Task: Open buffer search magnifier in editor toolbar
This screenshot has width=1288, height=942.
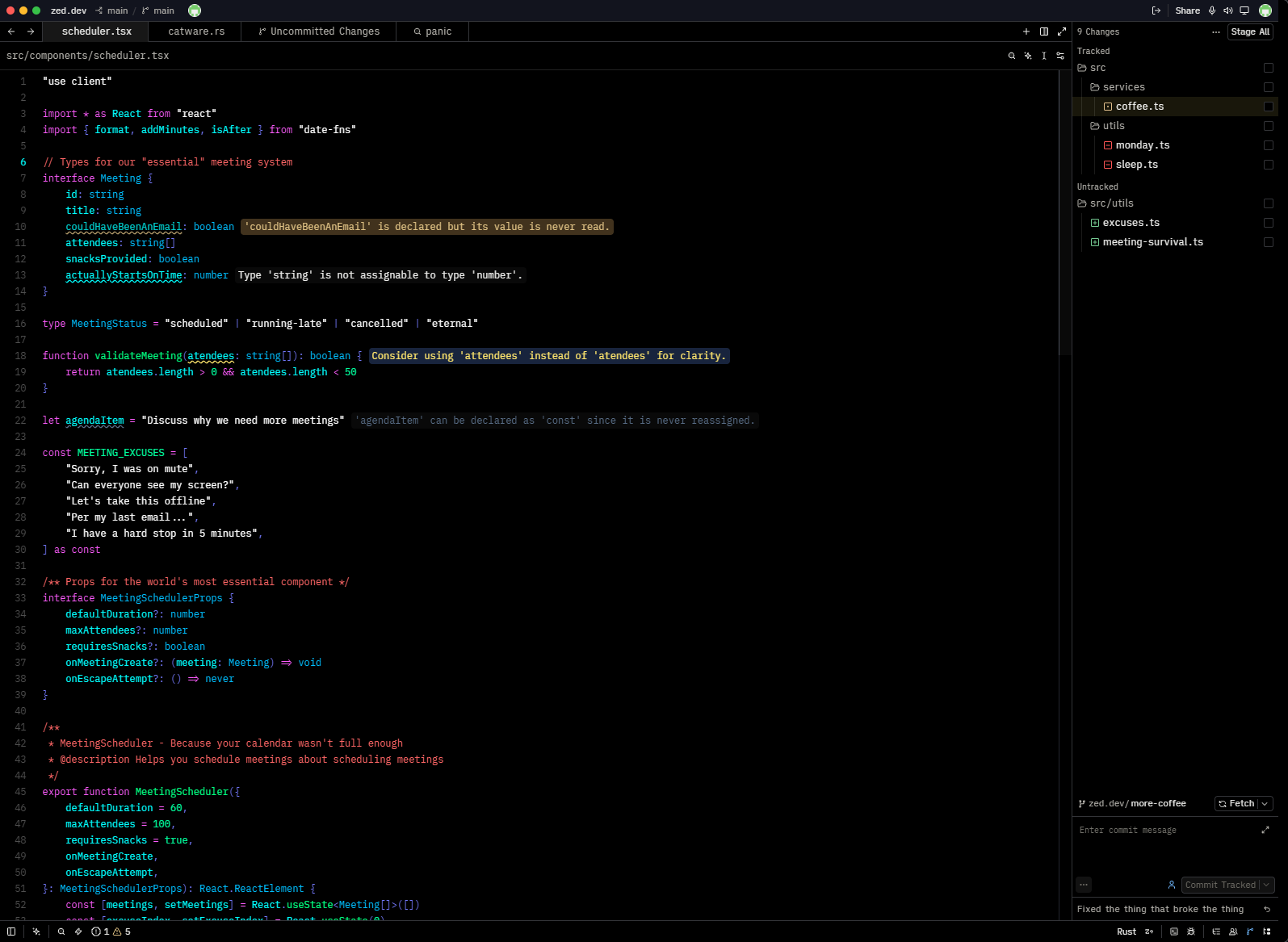Action: point(1012,56)
